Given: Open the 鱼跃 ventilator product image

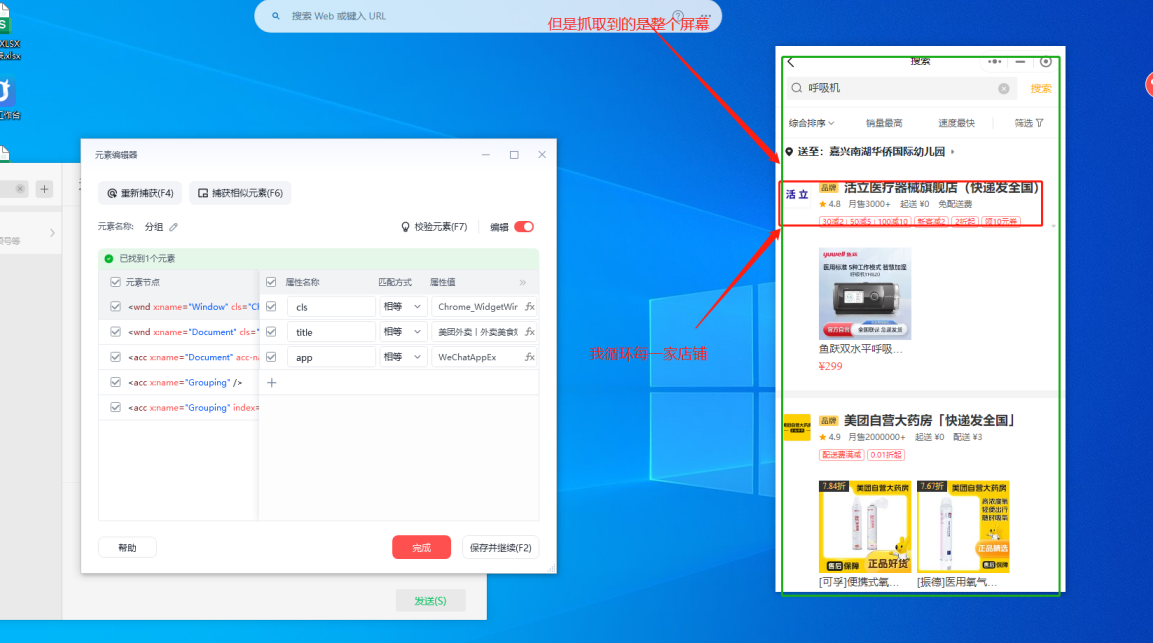Looking at the screenshot, I should point(865,294).
